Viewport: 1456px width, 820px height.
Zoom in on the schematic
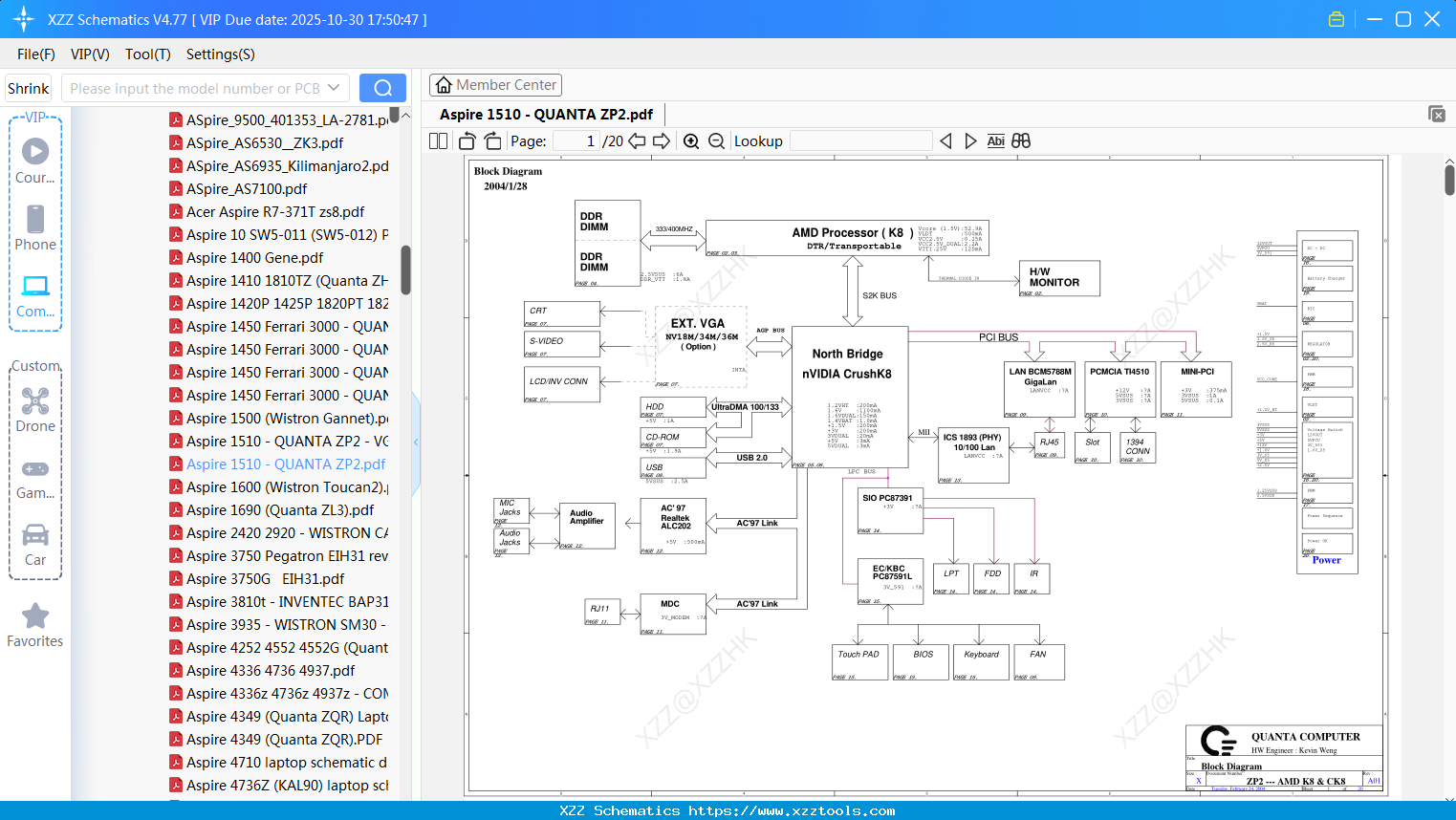691,140
